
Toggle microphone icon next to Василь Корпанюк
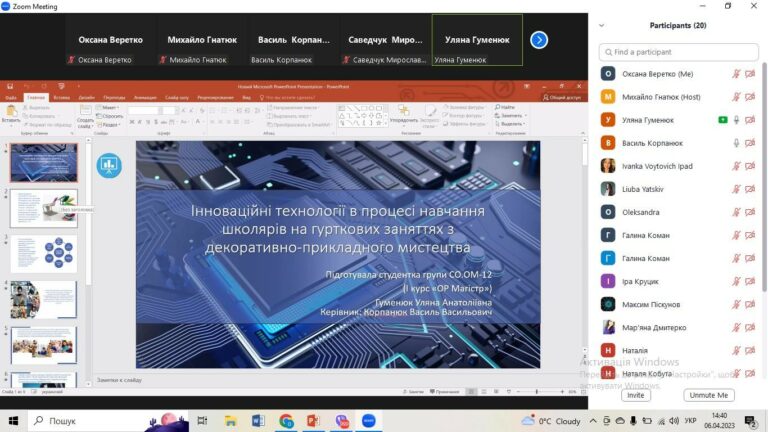tap(736, 143)
